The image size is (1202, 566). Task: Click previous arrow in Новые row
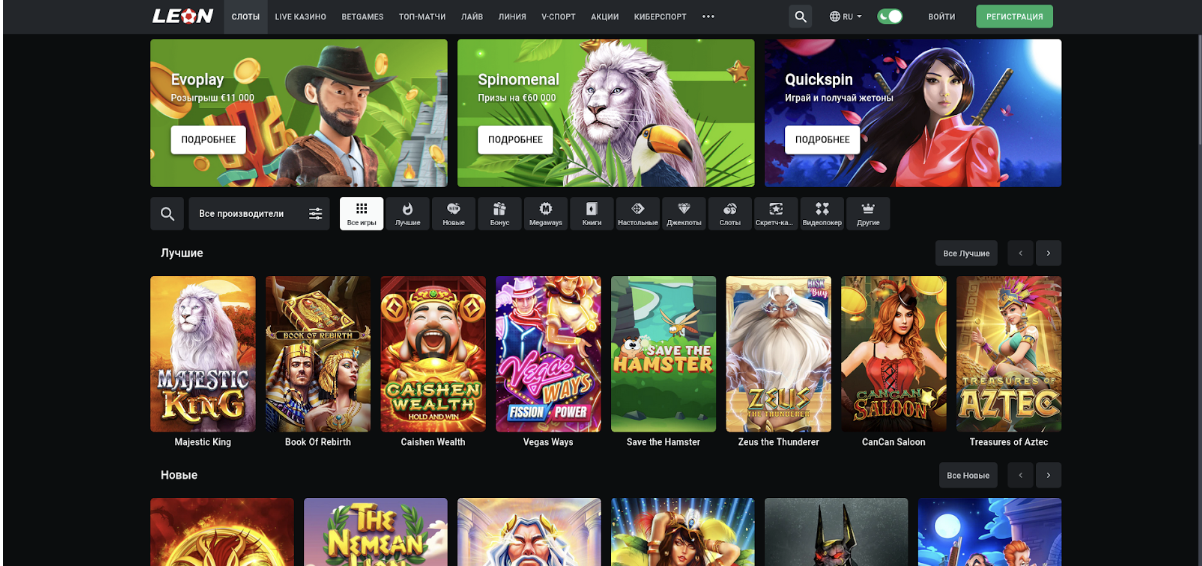[x=1020, y=475]
